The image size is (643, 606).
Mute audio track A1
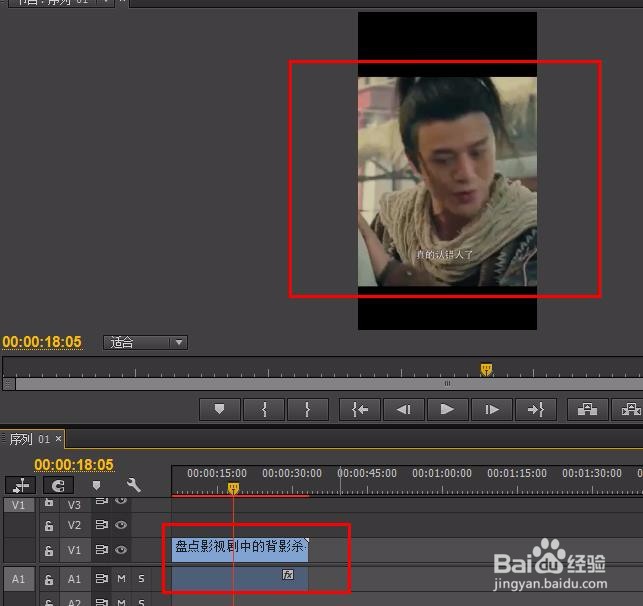(121, 579)
